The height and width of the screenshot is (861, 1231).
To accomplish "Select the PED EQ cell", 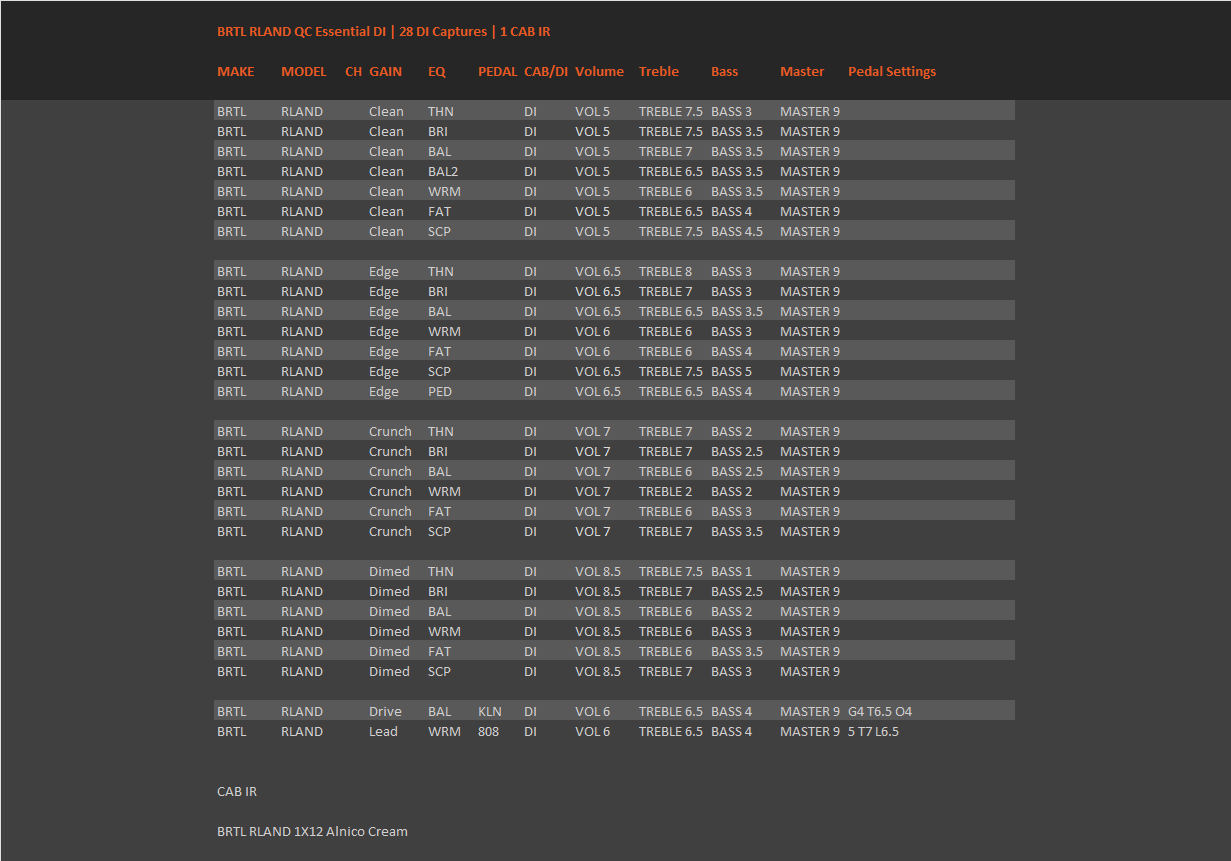I will [440, 391].
